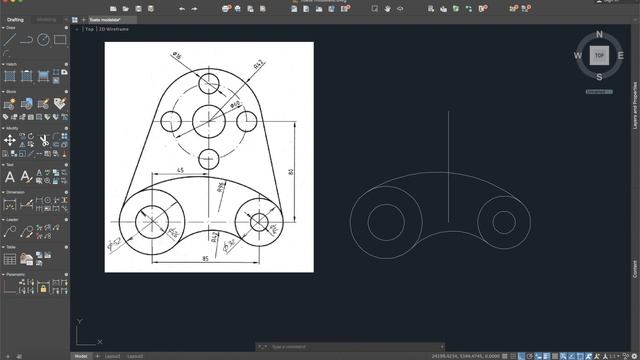The height and width of the screenshot is (360, 640).
Task: Select the Leader tool icon
Action: pyautogui.click(x=9, y=231)
